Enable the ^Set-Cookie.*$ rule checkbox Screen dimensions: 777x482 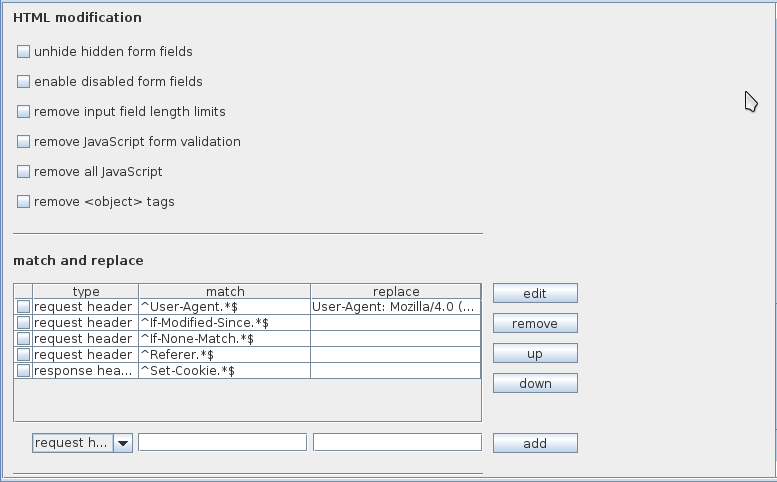[x=23, y=371]
